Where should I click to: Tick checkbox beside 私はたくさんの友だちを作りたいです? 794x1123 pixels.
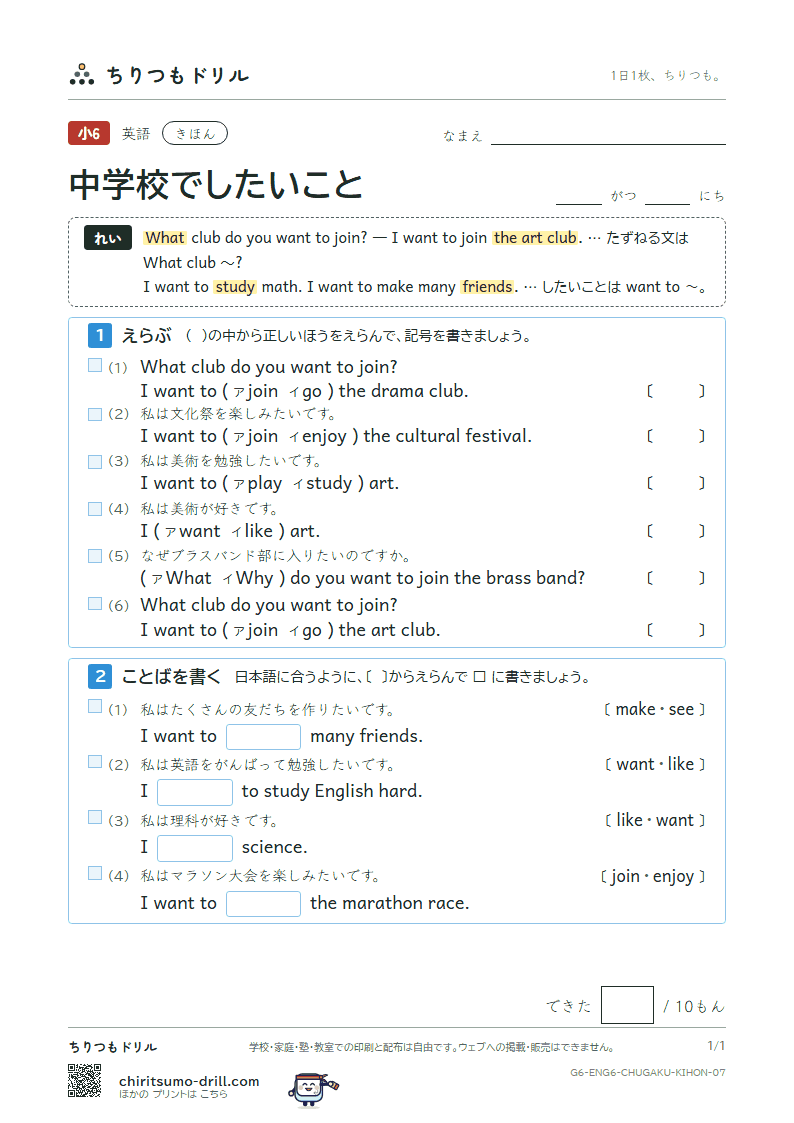pyautogui.click(x=95, y=706)
